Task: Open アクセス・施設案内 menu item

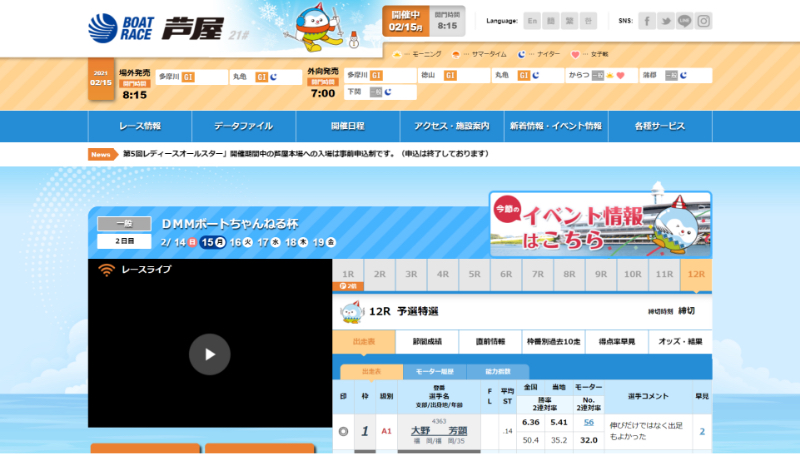Action: [451, 127]
